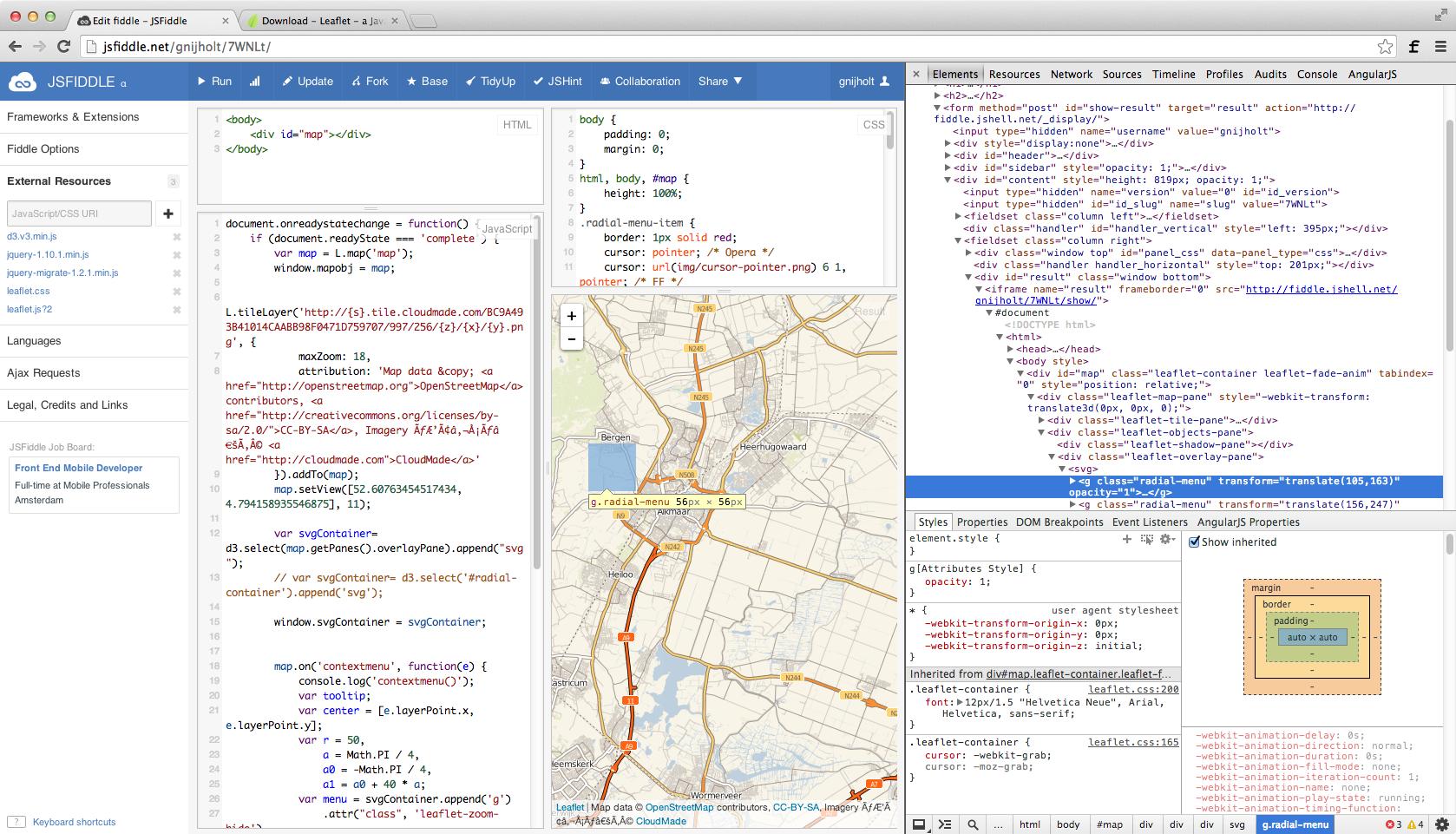
Task: Open the bar chart icon next to Run
Action: coord(254,81)
